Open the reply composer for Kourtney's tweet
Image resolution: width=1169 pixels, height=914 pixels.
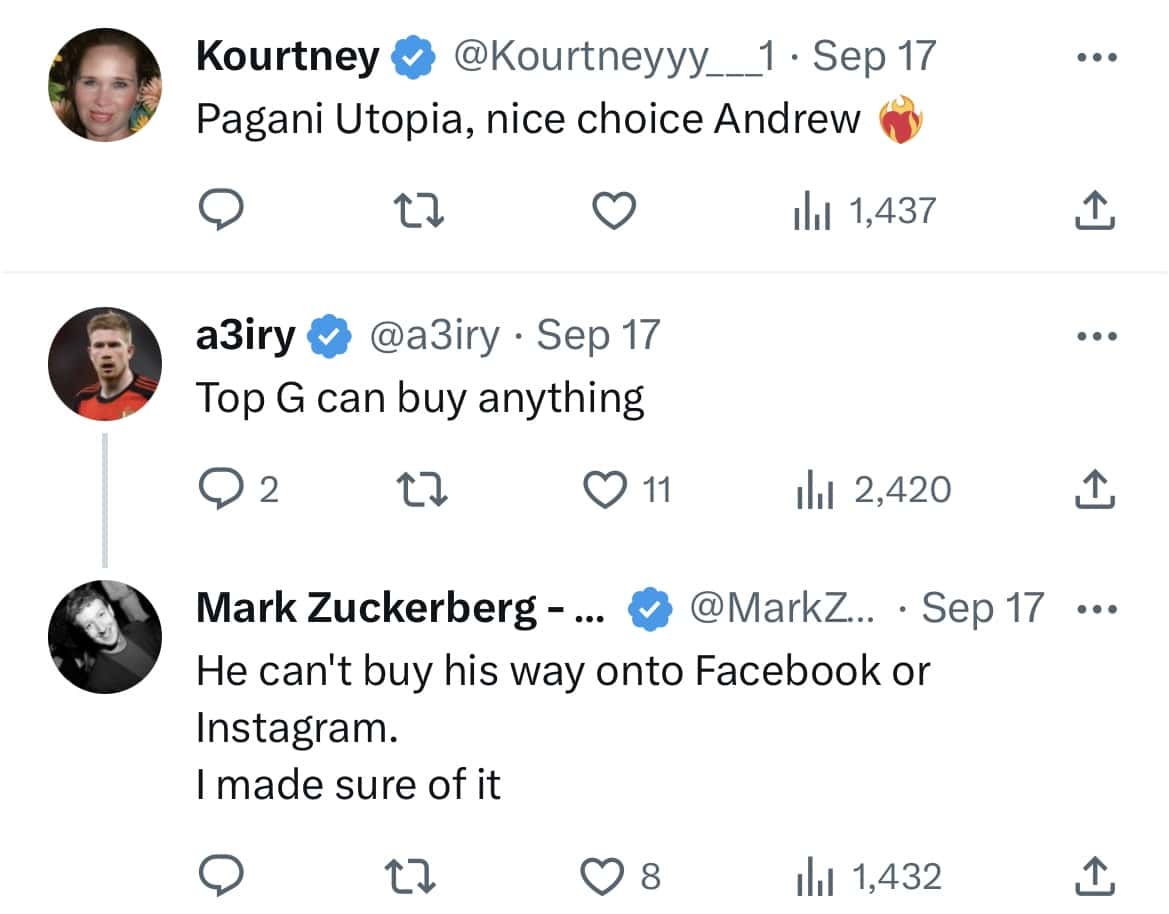coord(224,210)
